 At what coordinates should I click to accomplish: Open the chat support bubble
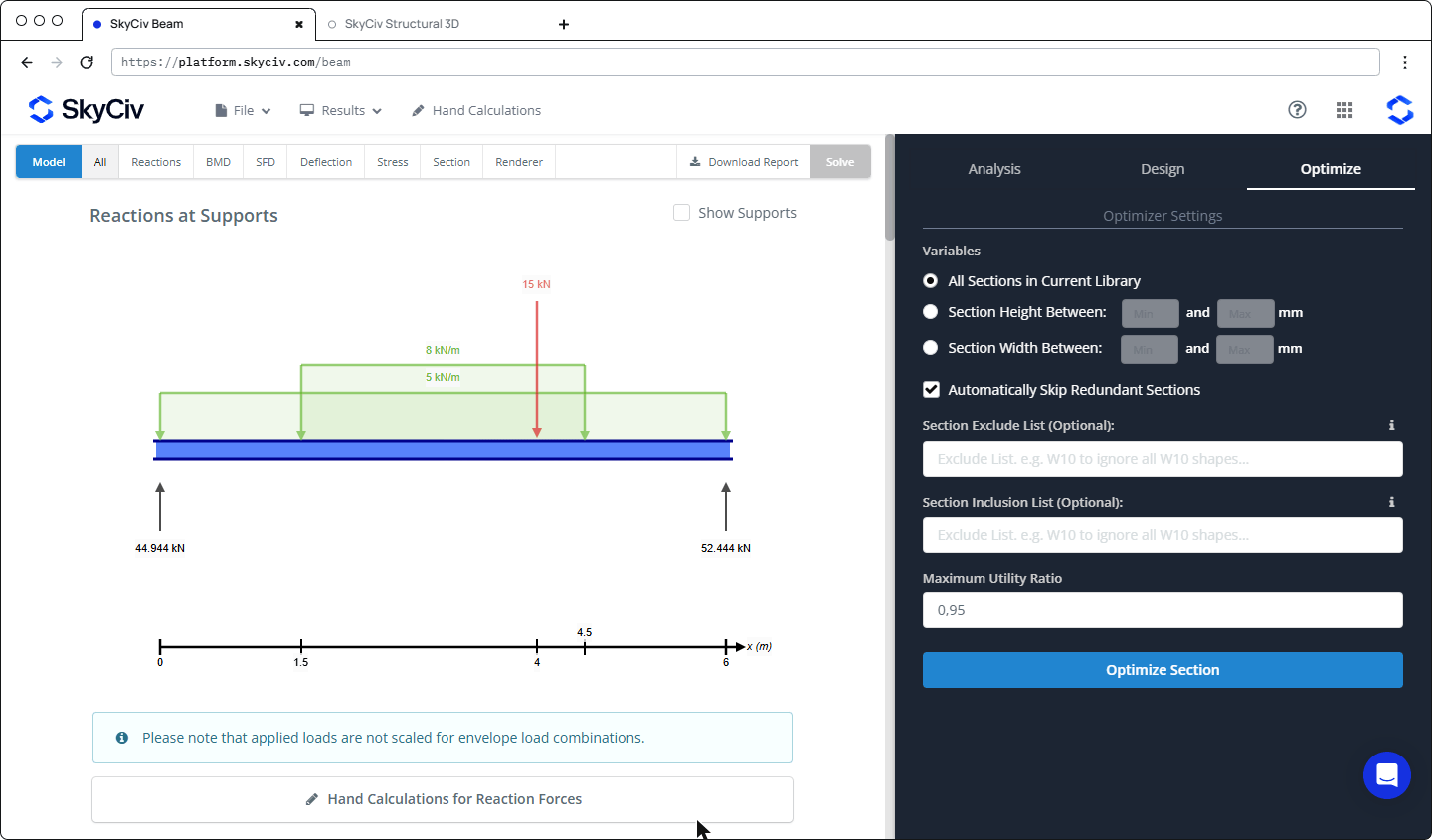[1387, 775]
